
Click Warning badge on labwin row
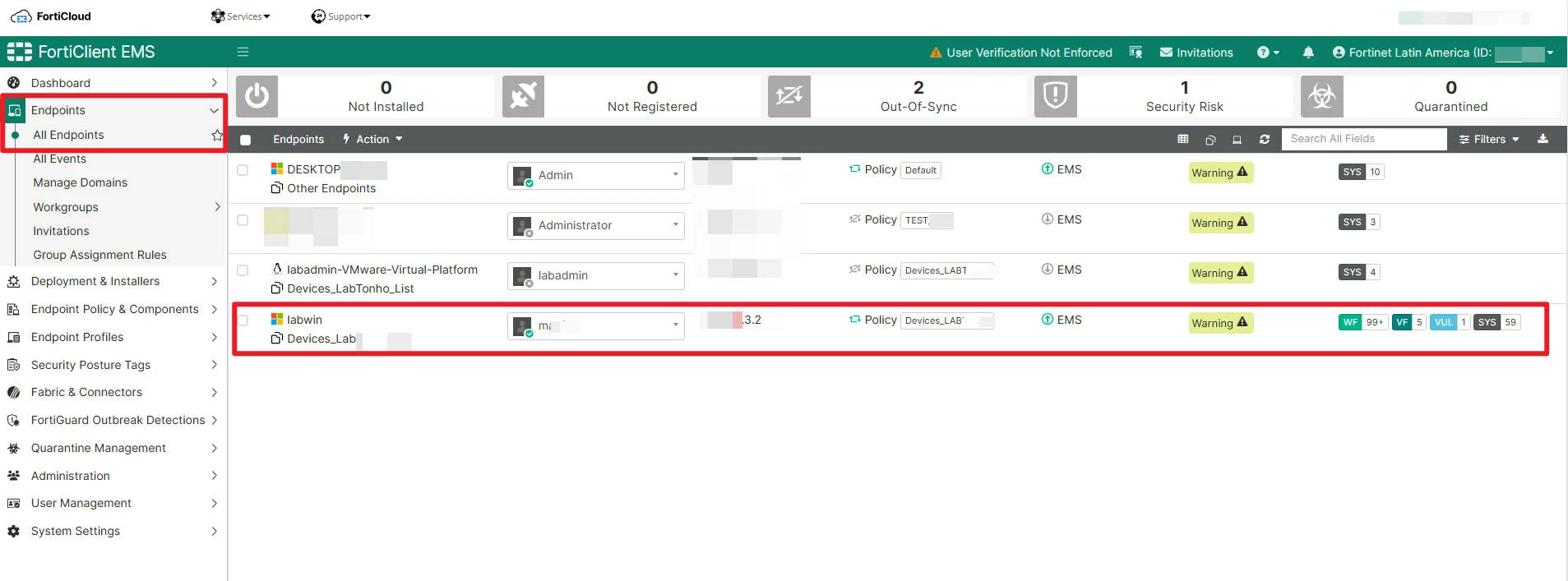click(1220, 323)
